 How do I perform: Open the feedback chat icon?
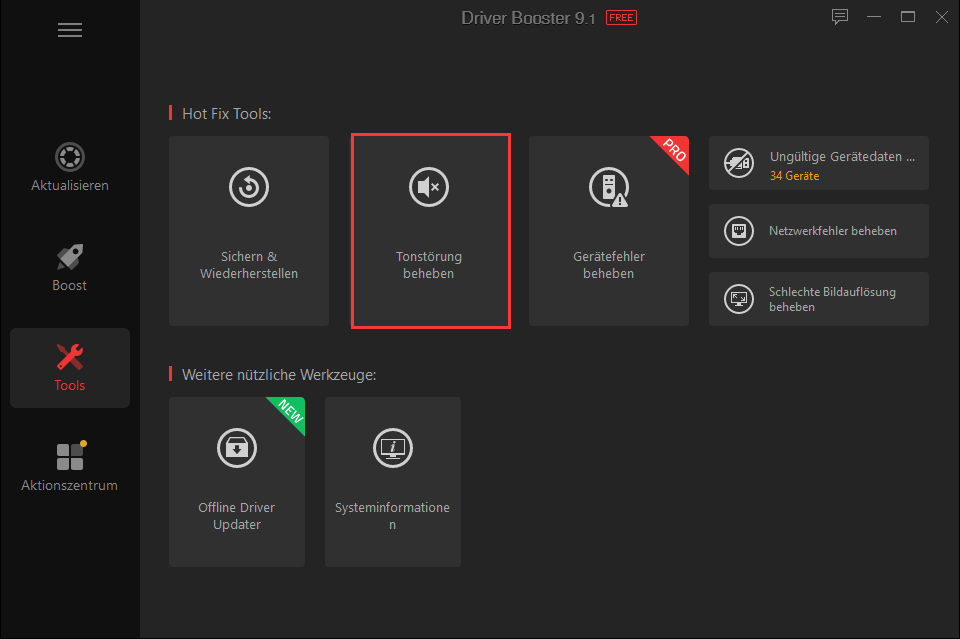[839, 17]
